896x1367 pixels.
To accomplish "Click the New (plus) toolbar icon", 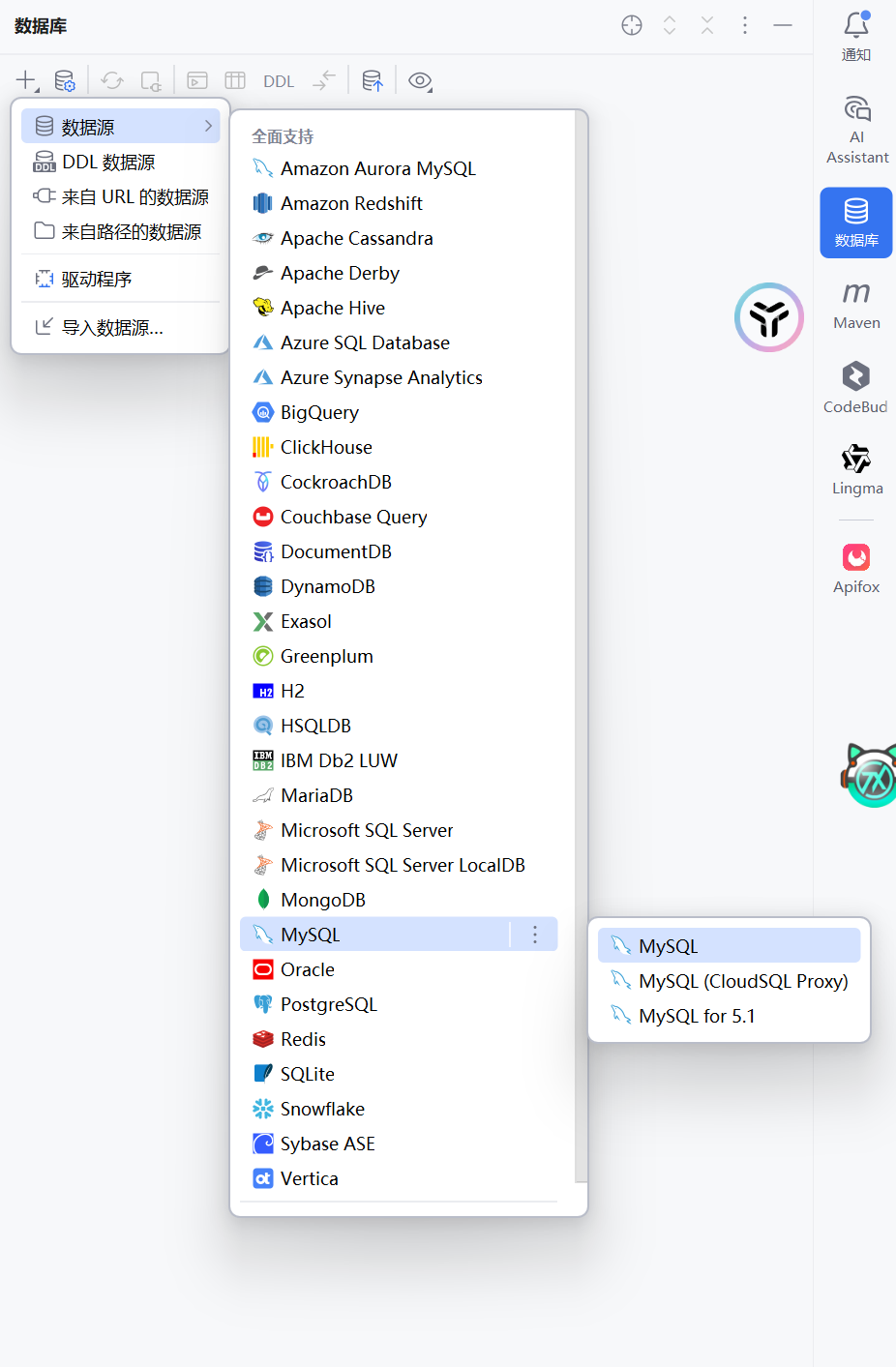I will pyautogui.click(x=27, y=81).
